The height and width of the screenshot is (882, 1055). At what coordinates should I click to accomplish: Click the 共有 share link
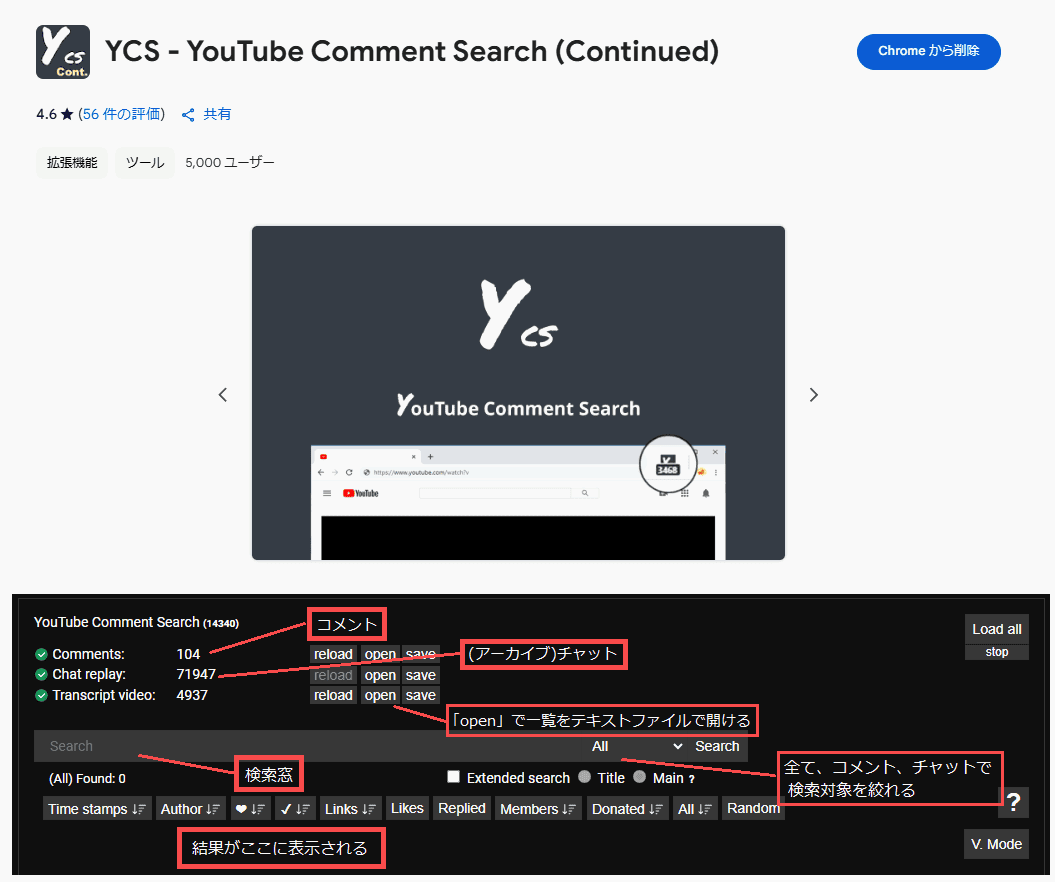[217, 114]
